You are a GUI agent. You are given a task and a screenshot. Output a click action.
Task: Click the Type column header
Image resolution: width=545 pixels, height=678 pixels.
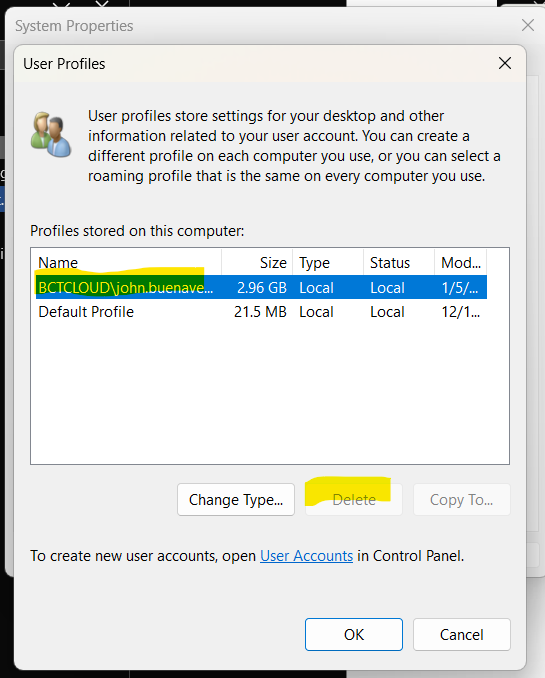click(x=328, y=262)
